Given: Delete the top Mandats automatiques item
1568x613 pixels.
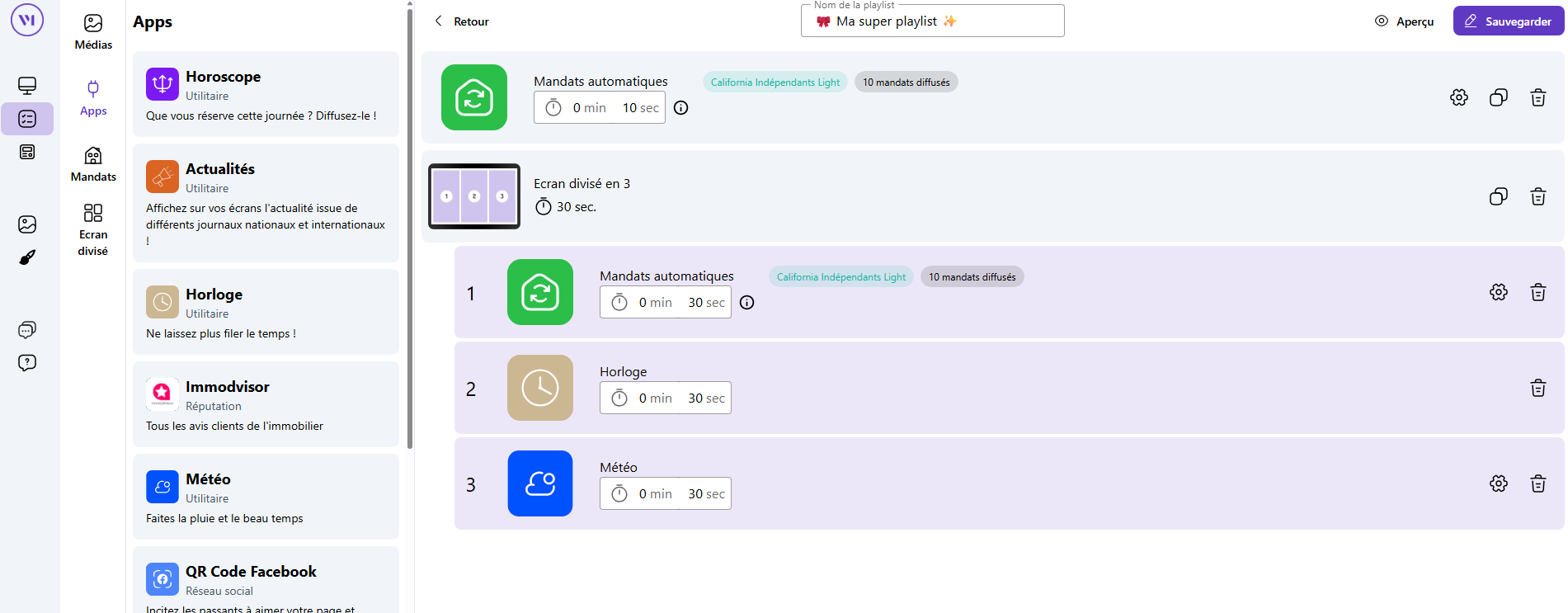Looking at the screenshot, I should (x=1538, y=97).
